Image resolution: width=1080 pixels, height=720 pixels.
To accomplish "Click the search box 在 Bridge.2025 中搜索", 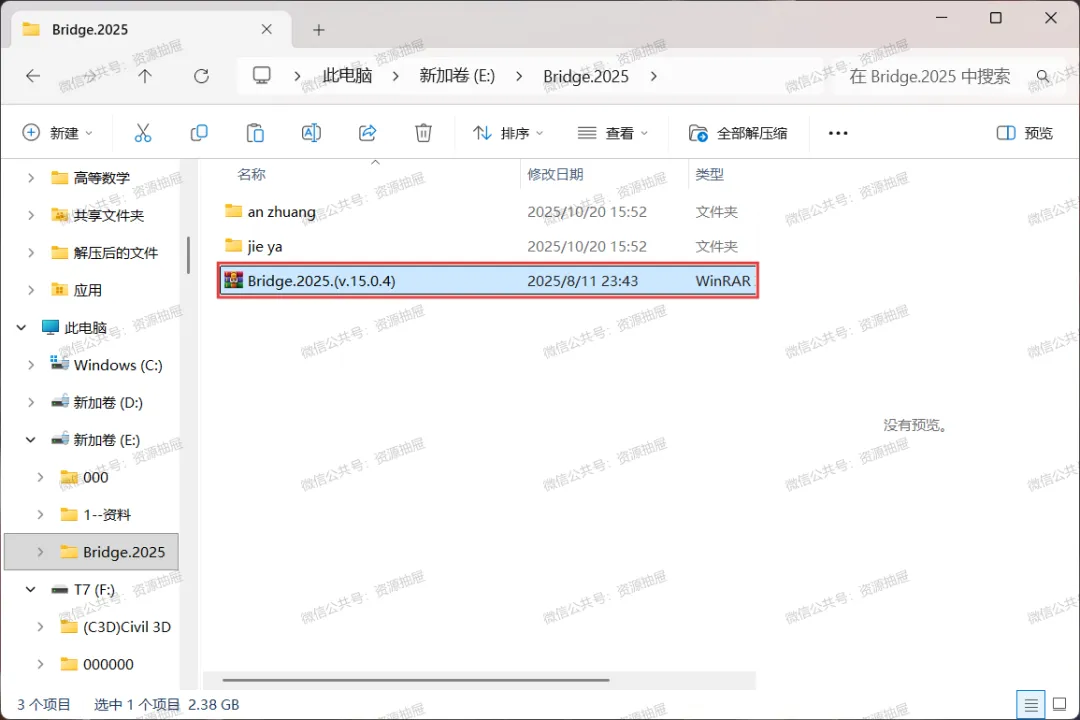I will (x=930, y=76).
